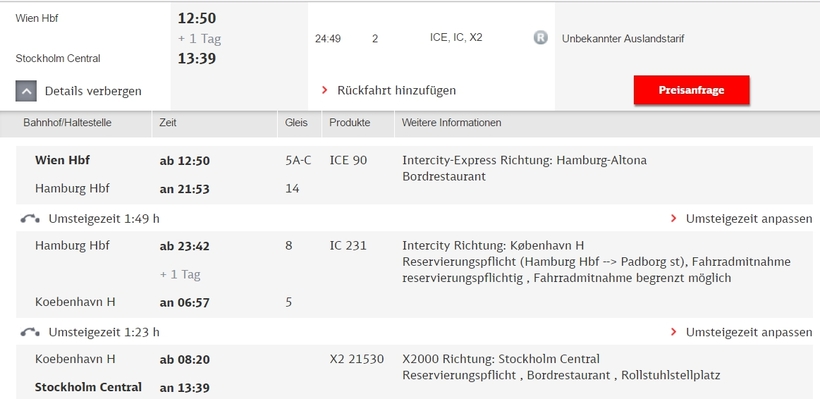Click the transfer icon next to Umsteigezeit 1:23 h
820x399 pixels.
(x=30, y=332)
